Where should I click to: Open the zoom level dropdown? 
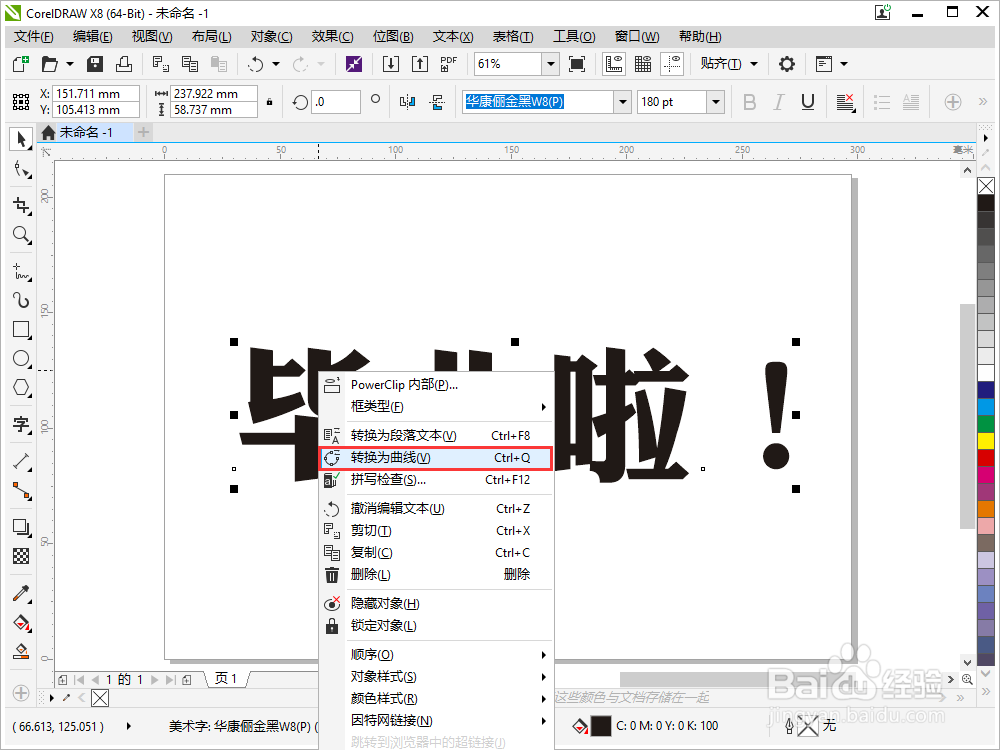[x=550, y=64]
